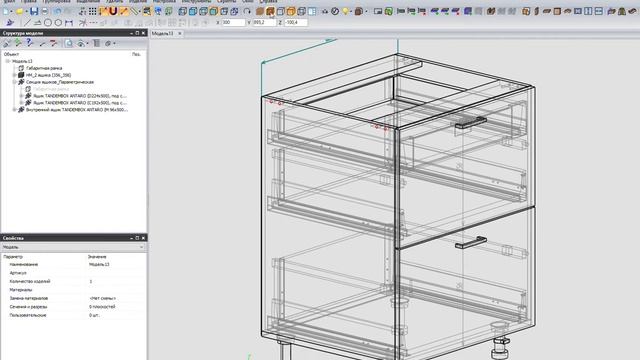Select the second Ящик TANDEMBOX ANTARO item
The image size is (640, 360).
point(80,103)
